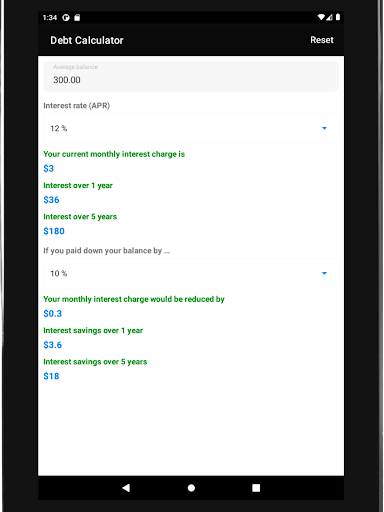Tap the circular notification icon beside clock
Viewport: 384px width, 512px height.
(66, 18)
